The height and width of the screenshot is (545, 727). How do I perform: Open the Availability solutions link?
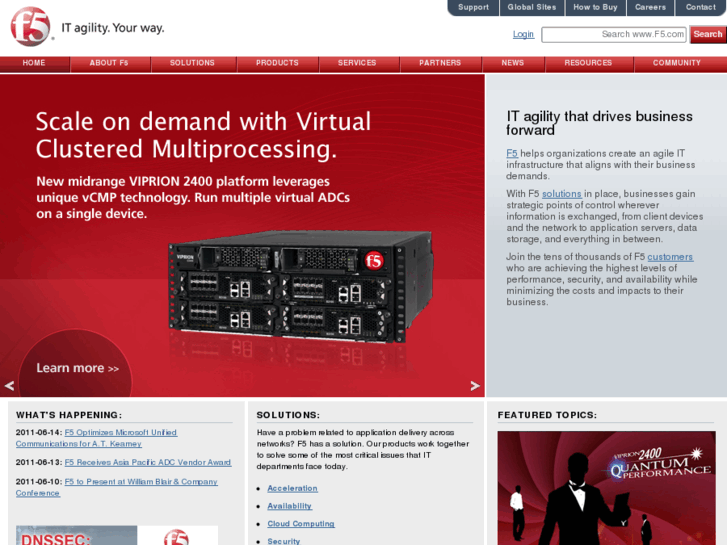click(289, 506)
